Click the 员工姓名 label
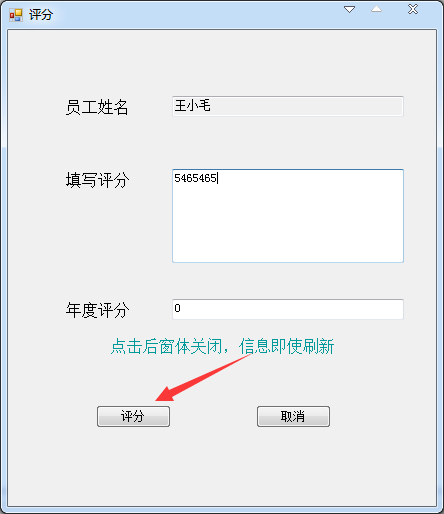444x514 pixels. (x=97, y=107)
